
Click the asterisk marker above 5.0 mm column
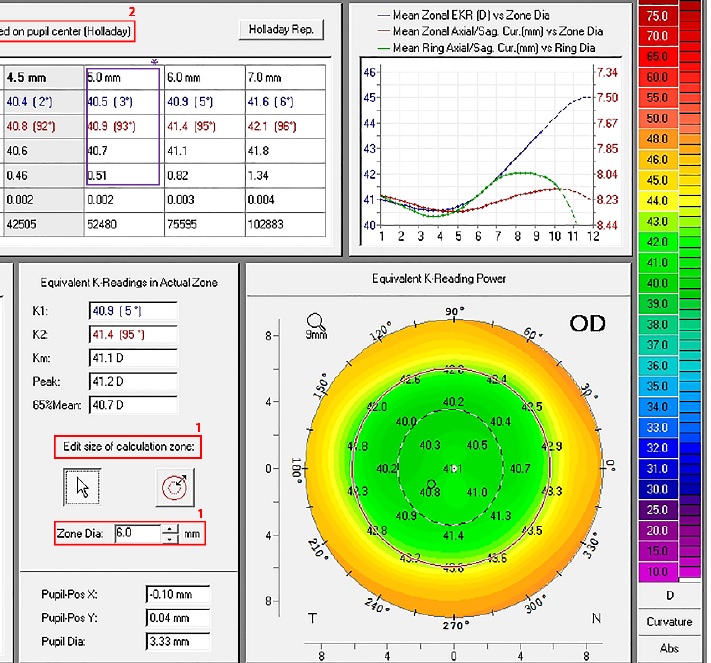click(x=154, y=63)
